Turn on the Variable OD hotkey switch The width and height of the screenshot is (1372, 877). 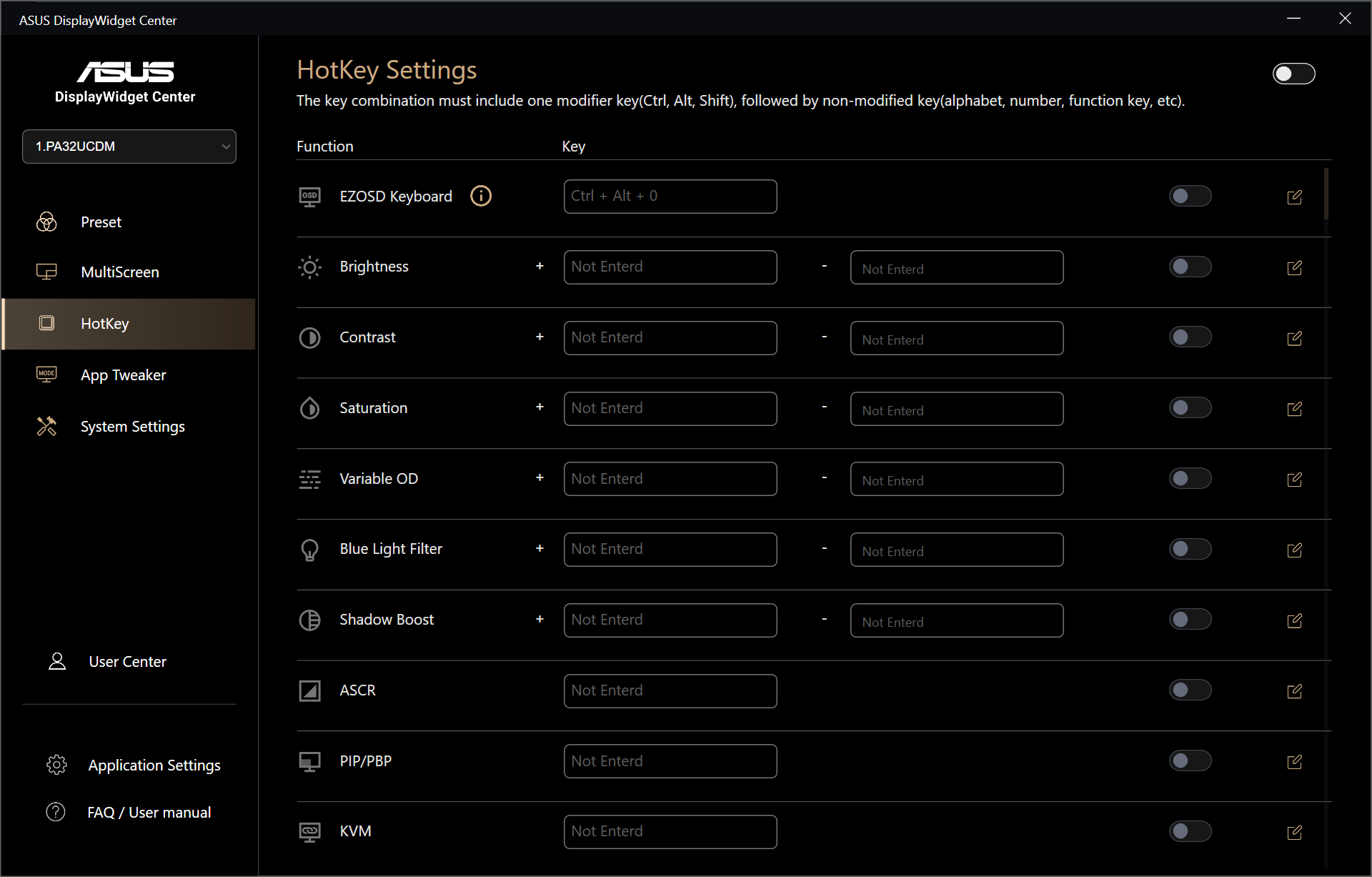tap(1190, 478)
